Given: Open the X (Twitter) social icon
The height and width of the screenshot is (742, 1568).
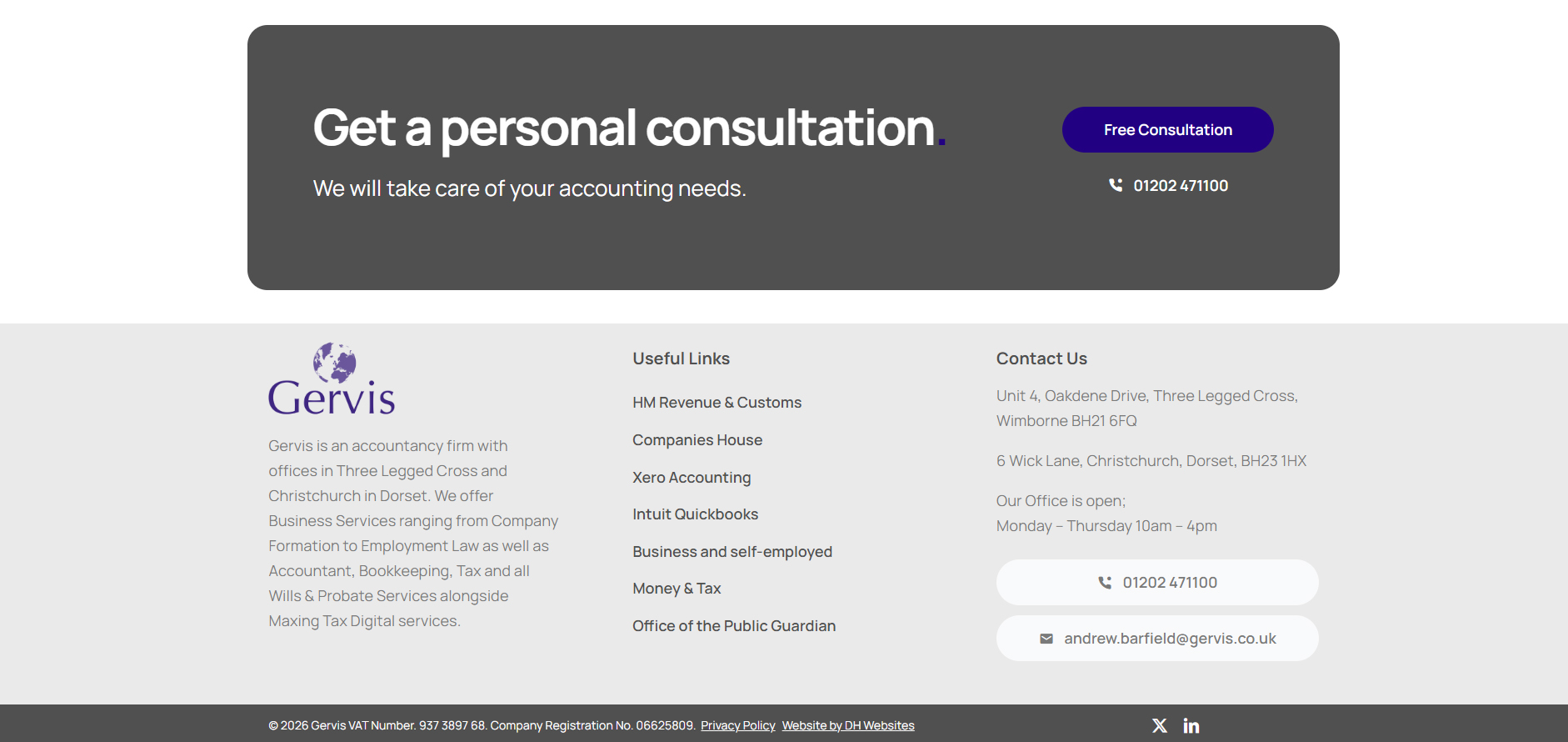Looking at the screenshot, I should [1159, 725].
